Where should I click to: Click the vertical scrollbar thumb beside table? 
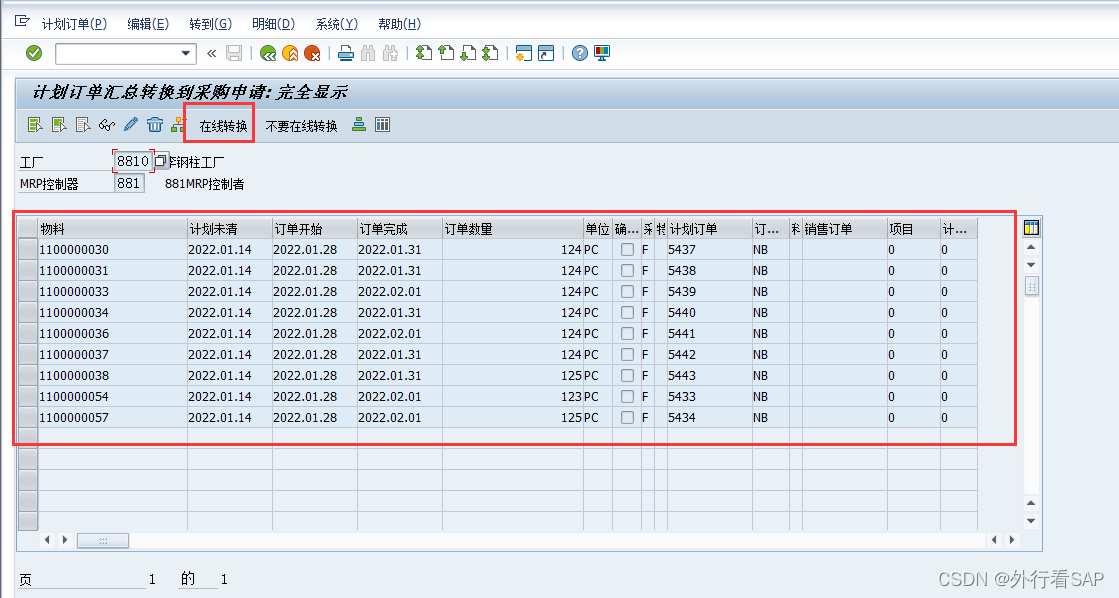1031,286
